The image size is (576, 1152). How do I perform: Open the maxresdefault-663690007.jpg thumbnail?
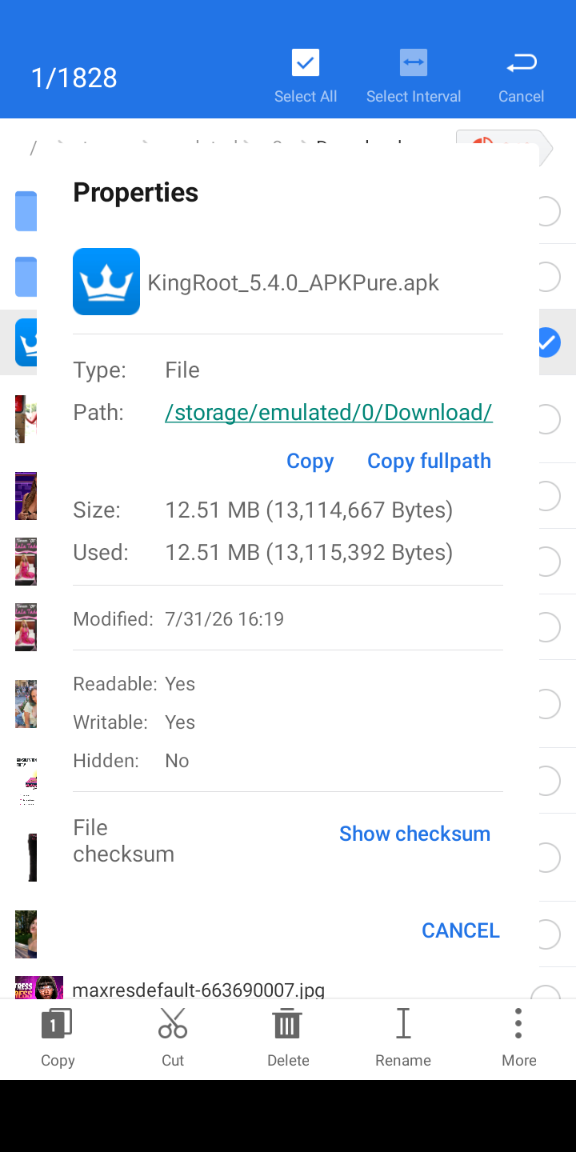click(38, 987)
